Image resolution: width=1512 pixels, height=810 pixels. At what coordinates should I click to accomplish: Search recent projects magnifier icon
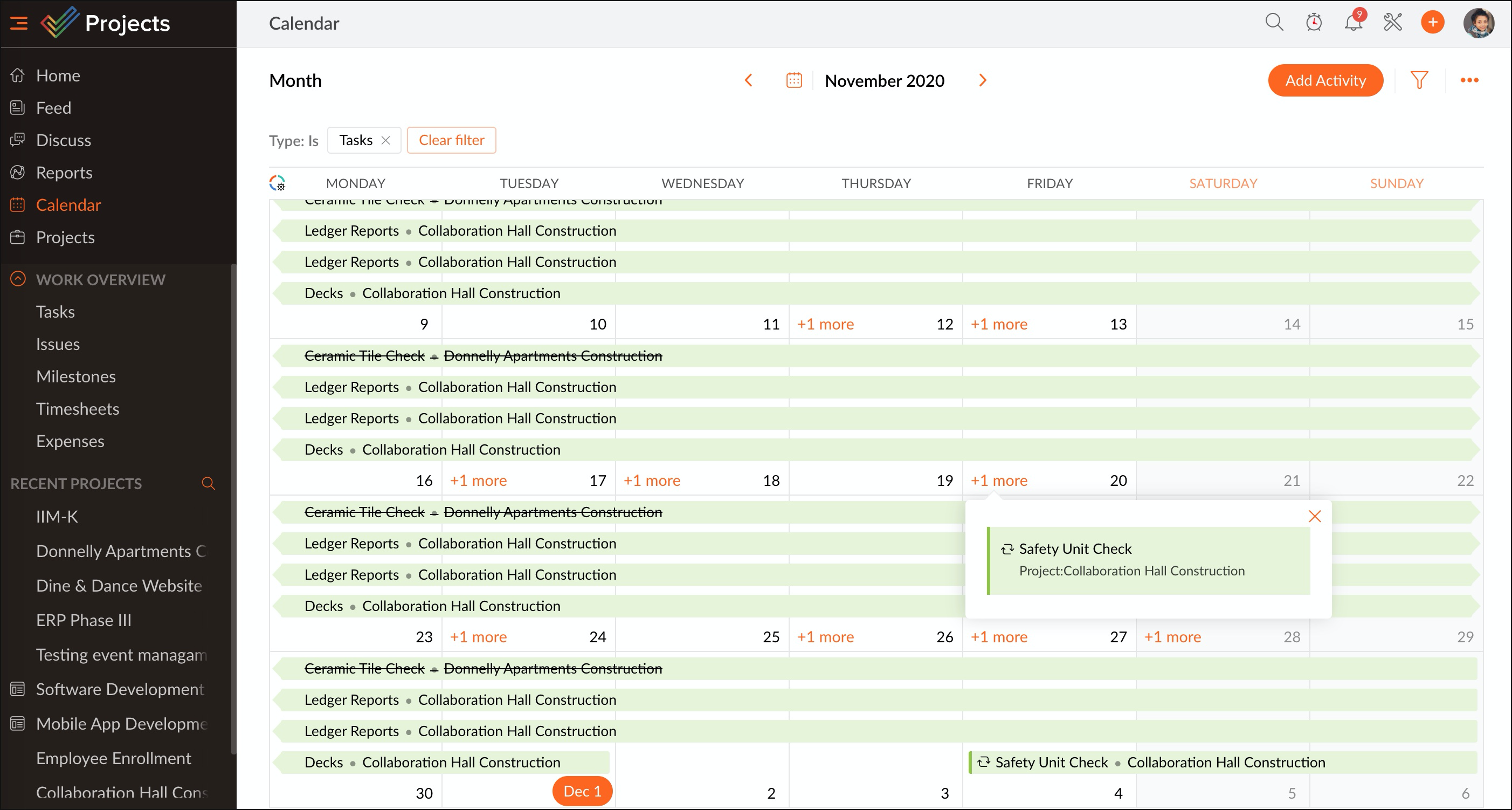208,483
